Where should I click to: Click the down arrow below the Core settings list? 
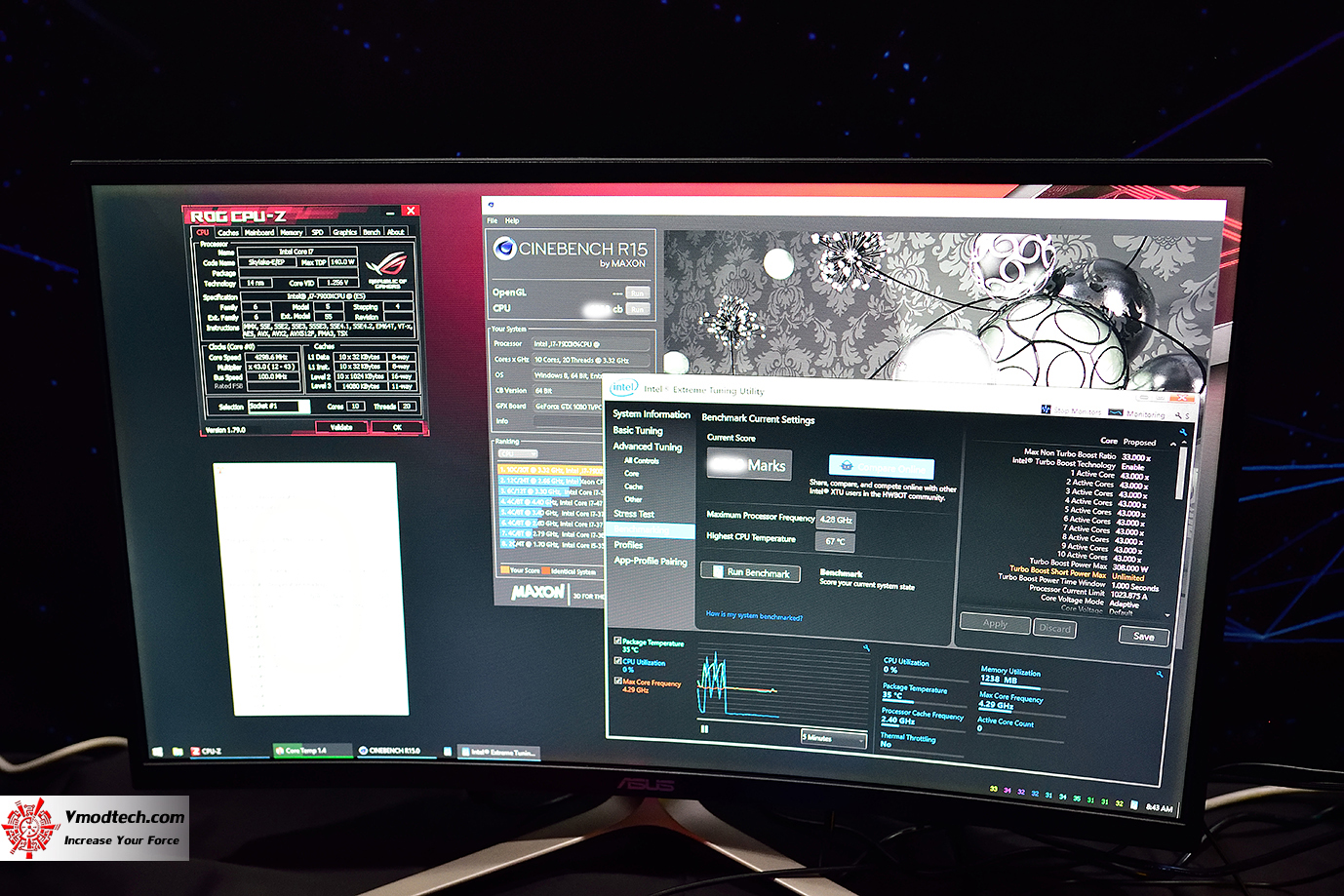(x=1168, y=616)
